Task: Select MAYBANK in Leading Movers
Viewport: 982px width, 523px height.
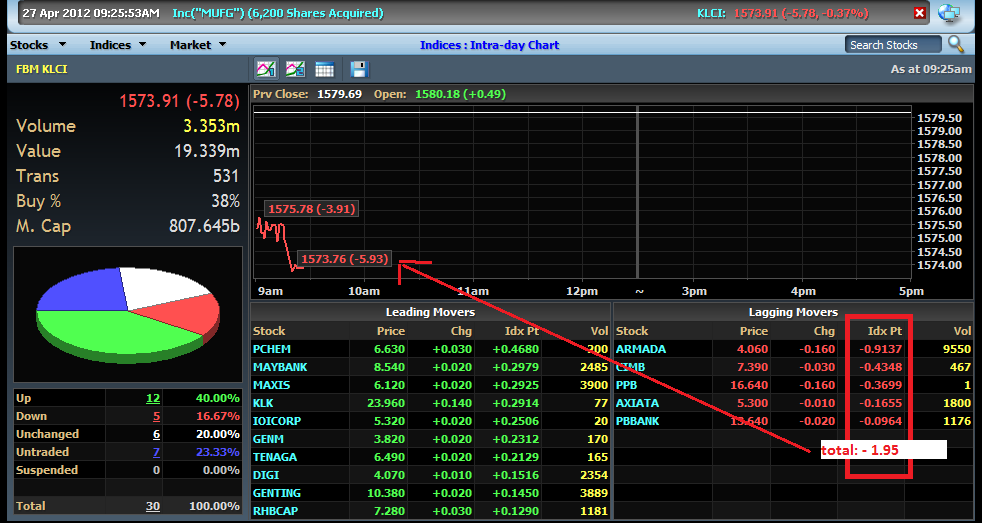Action: tap(280, 367)
